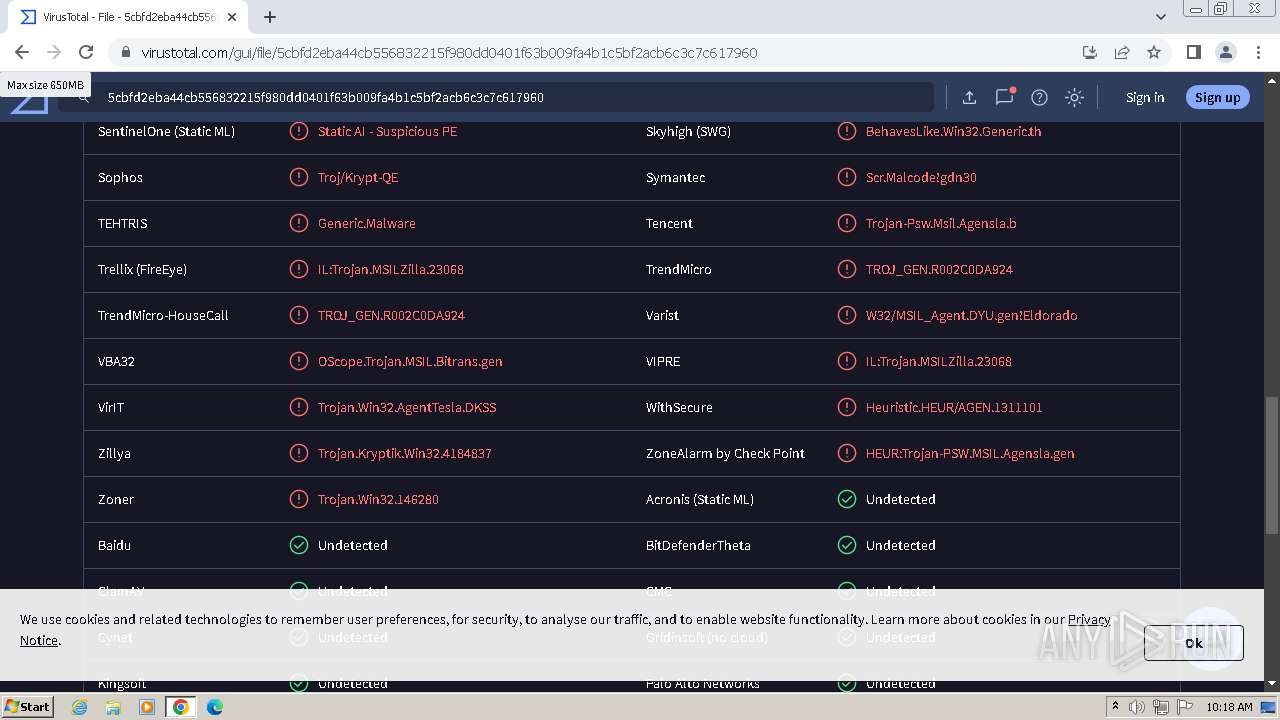Click the Acronis undetected check icon
This screenshot has height=720, width=1280.
point(846,499)
